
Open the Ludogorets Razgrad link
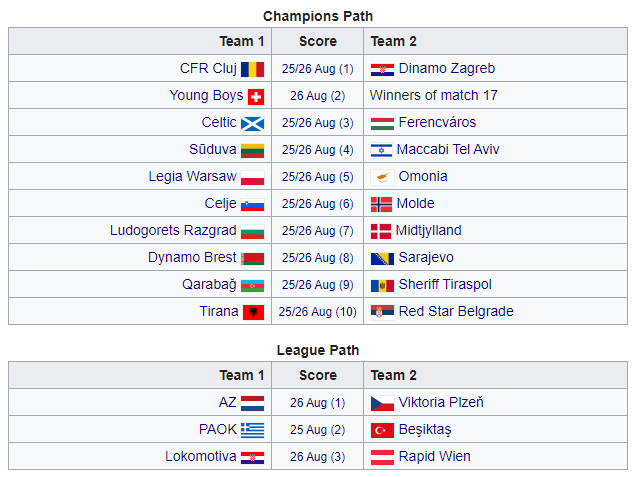(173, 231)
